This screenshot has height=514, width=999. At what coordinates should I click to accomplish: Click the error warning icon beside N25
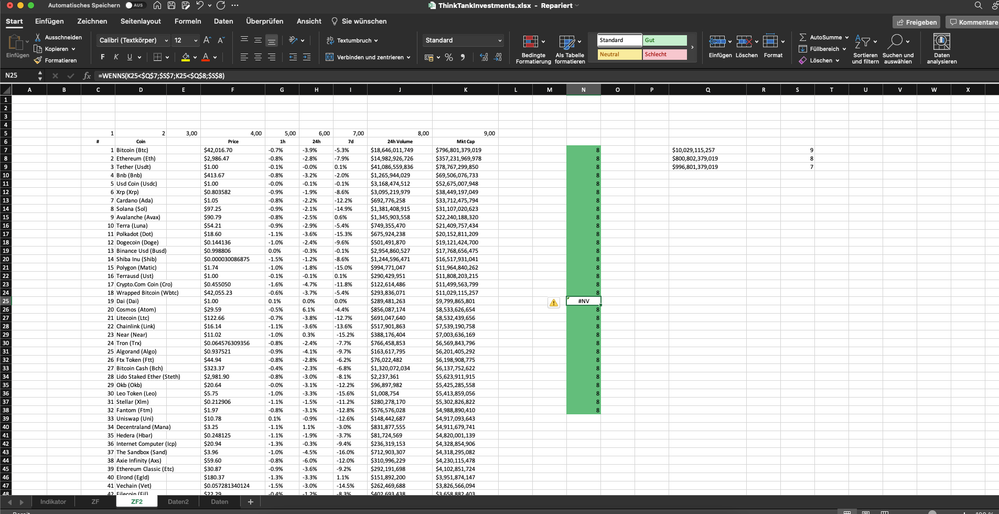tap(554, 302)
